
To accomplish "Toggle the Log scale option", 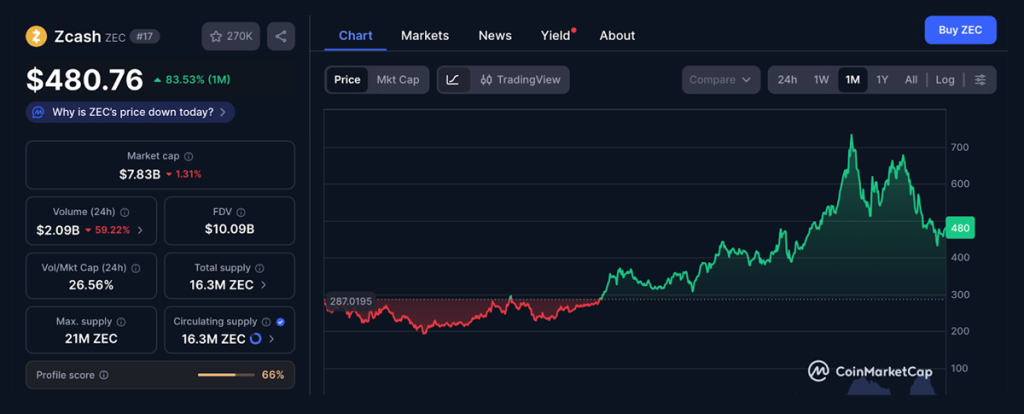I will [x=945, y=80].
